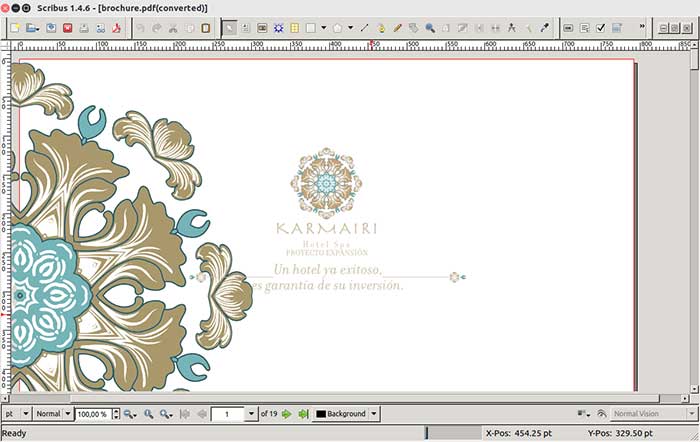Click the Edit Contents of Frame tool

(x=446, y=28)
